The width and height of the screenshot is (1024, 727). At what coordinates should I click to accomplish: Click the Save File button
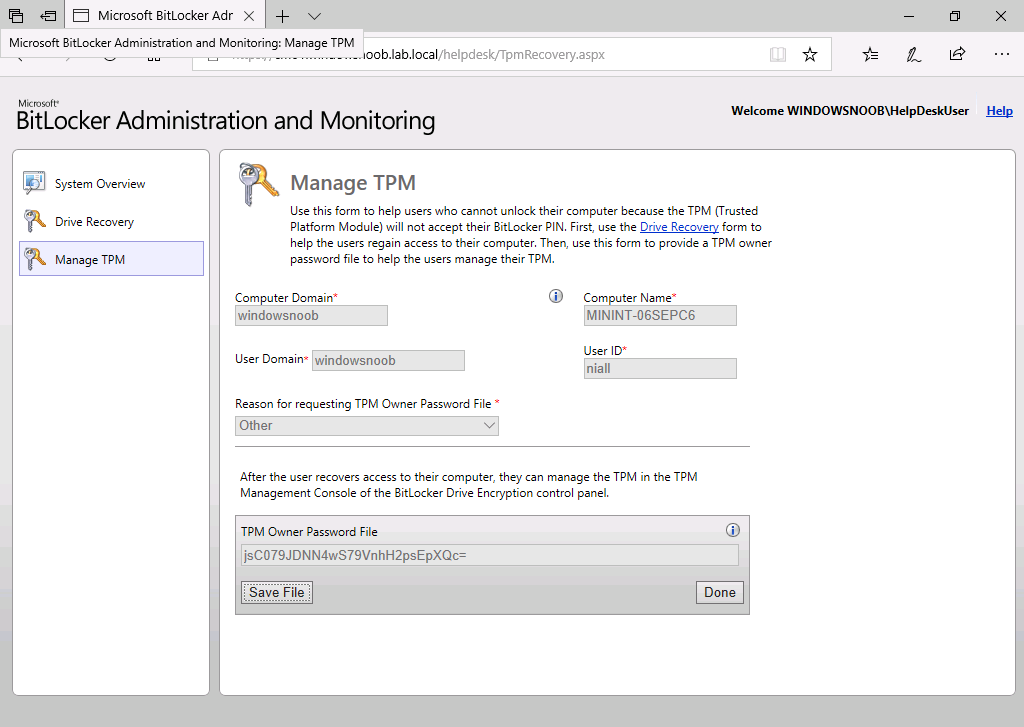click(x=277, y=592)
